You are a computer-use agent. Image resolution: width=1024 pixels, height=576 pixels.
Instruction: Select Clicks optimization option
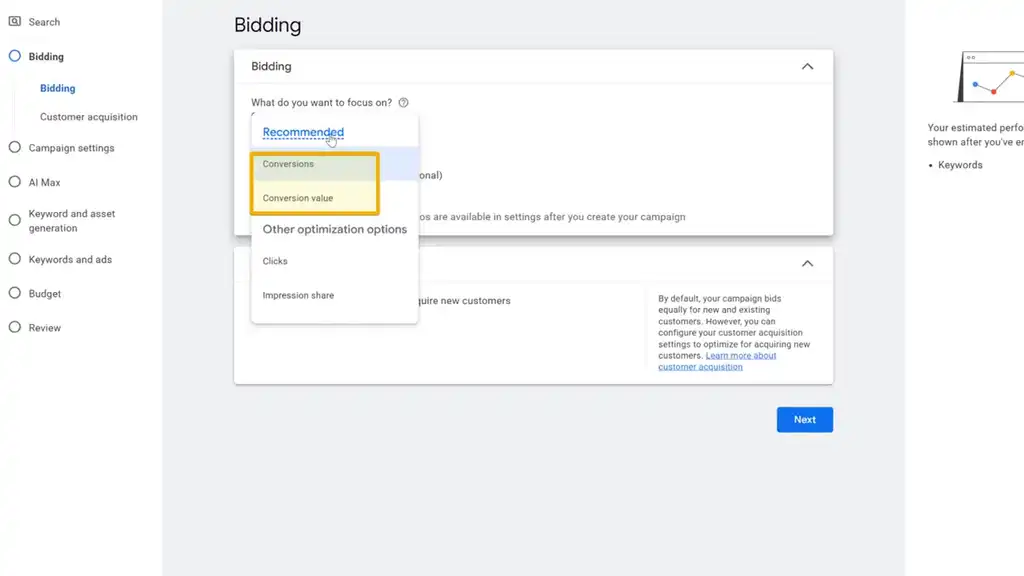[334, 261]
